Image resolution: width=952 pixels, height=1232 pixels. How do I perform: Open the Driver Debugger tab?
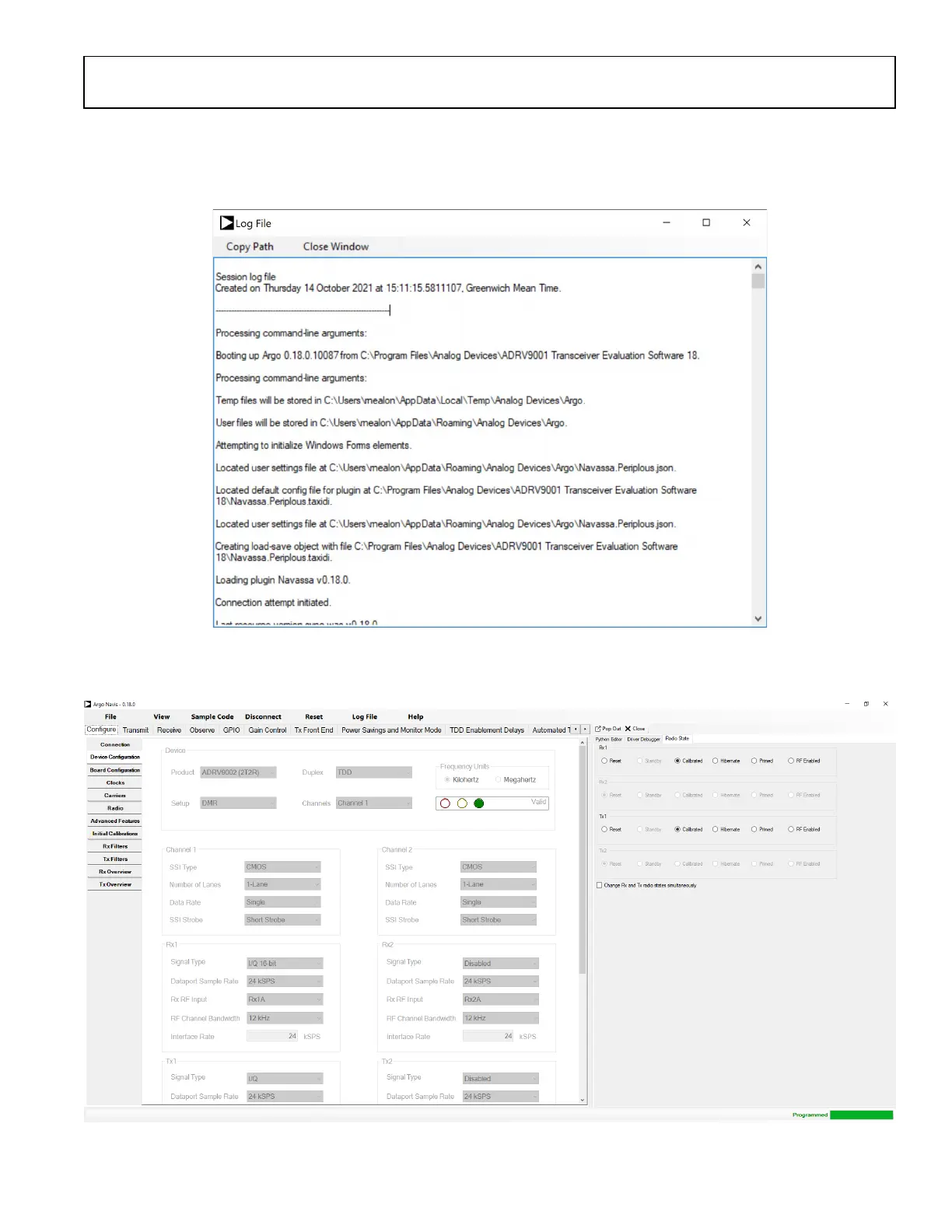[x=643, y=739]
